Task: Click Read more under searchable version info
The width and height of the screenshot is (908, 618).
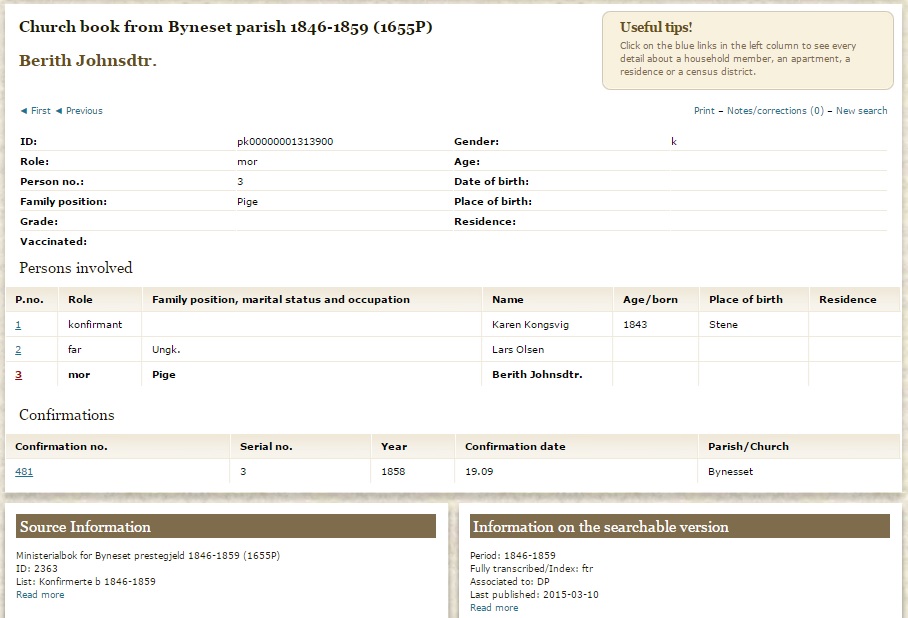Action: (x=494, y=608)
